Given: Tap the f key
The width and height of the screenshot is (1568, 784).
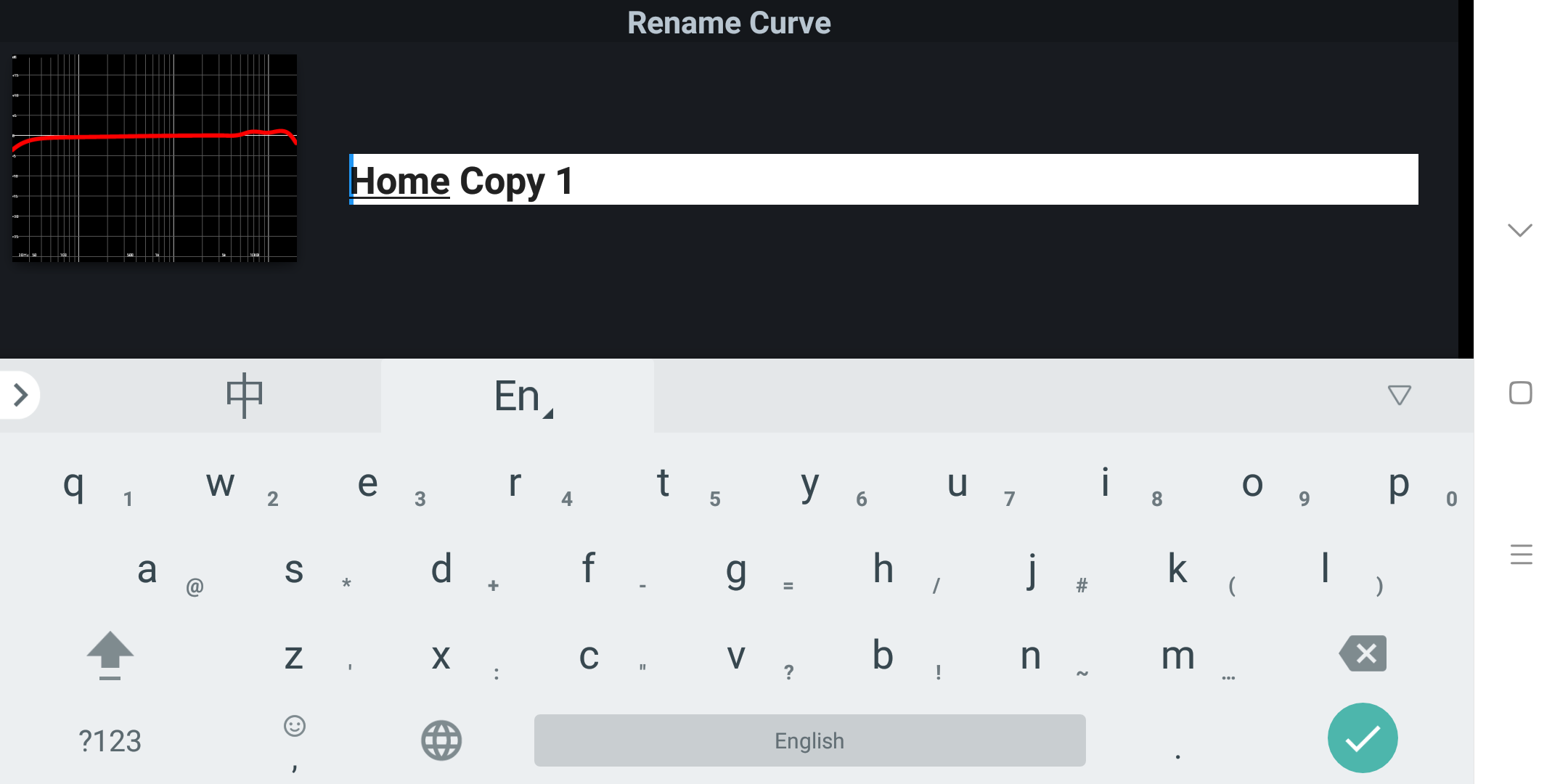Looking at the screenshot, I should click(x=589, y=569).
